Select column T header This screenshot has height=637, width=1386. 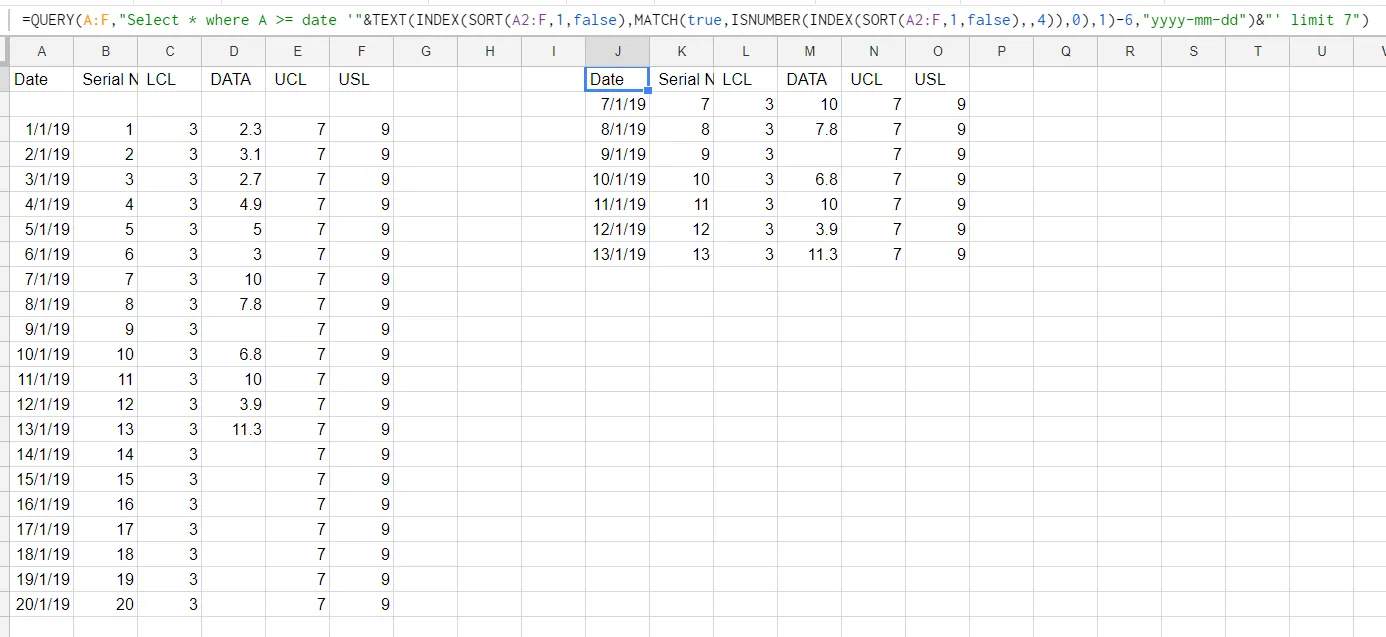pyautogui.click(x=1258, y=51)
